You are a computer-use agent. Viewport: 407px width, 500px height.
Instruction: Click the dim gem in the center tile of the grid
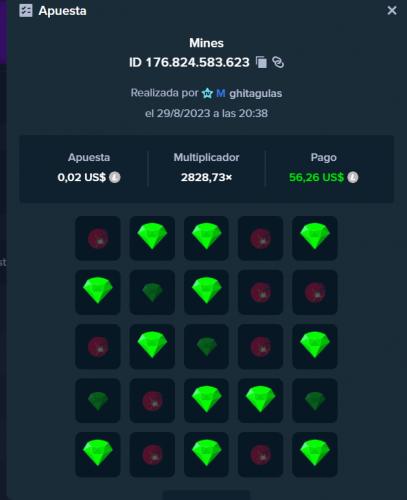pyautogui.click(x=206, y=347)
